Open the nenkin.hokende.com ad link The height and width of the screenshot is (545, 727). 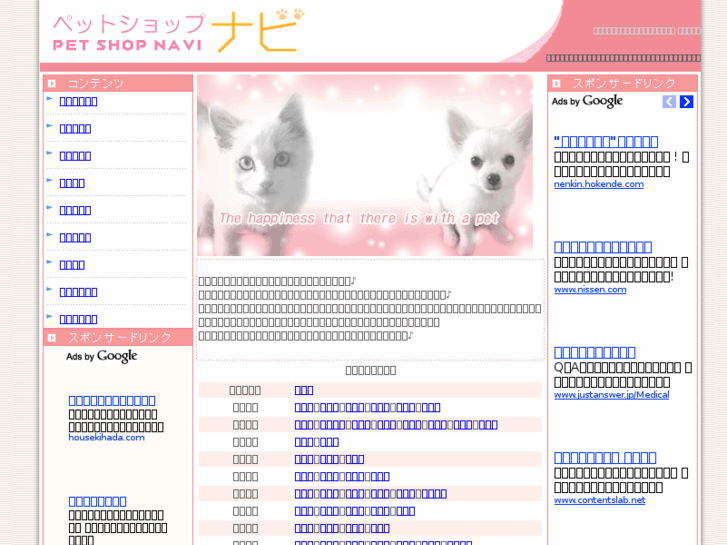tap(599, 184)
